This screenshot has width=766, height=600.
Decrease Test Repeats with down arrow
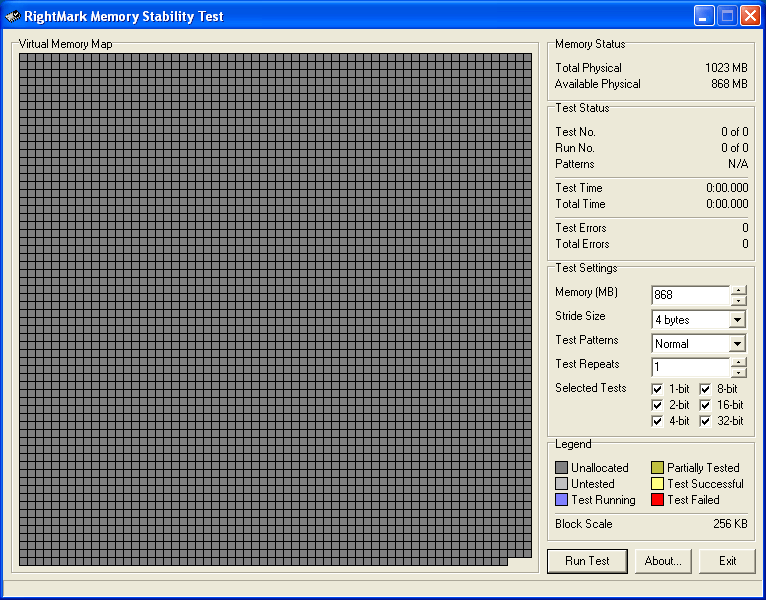(x=739, y=372)
